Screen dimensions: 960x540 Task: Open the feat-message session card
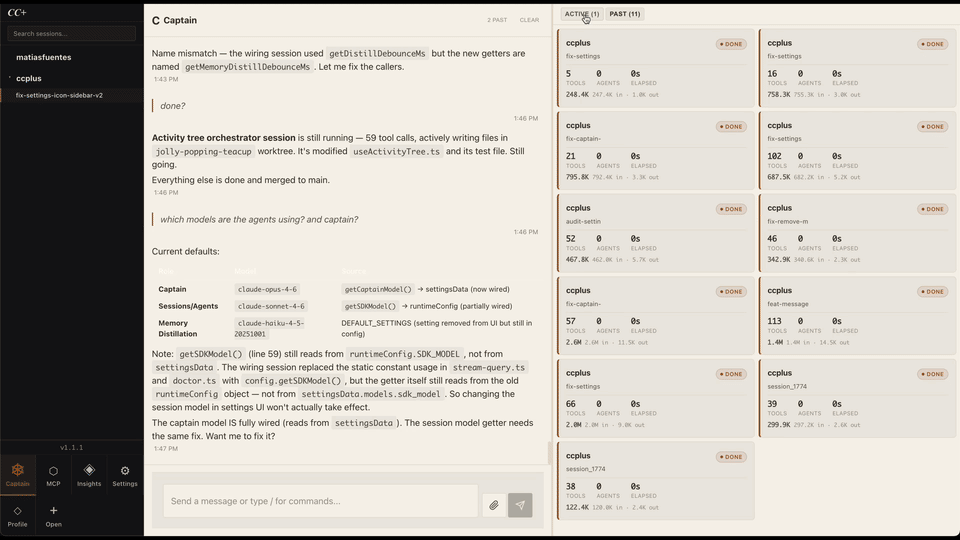[x=857, y=315]
